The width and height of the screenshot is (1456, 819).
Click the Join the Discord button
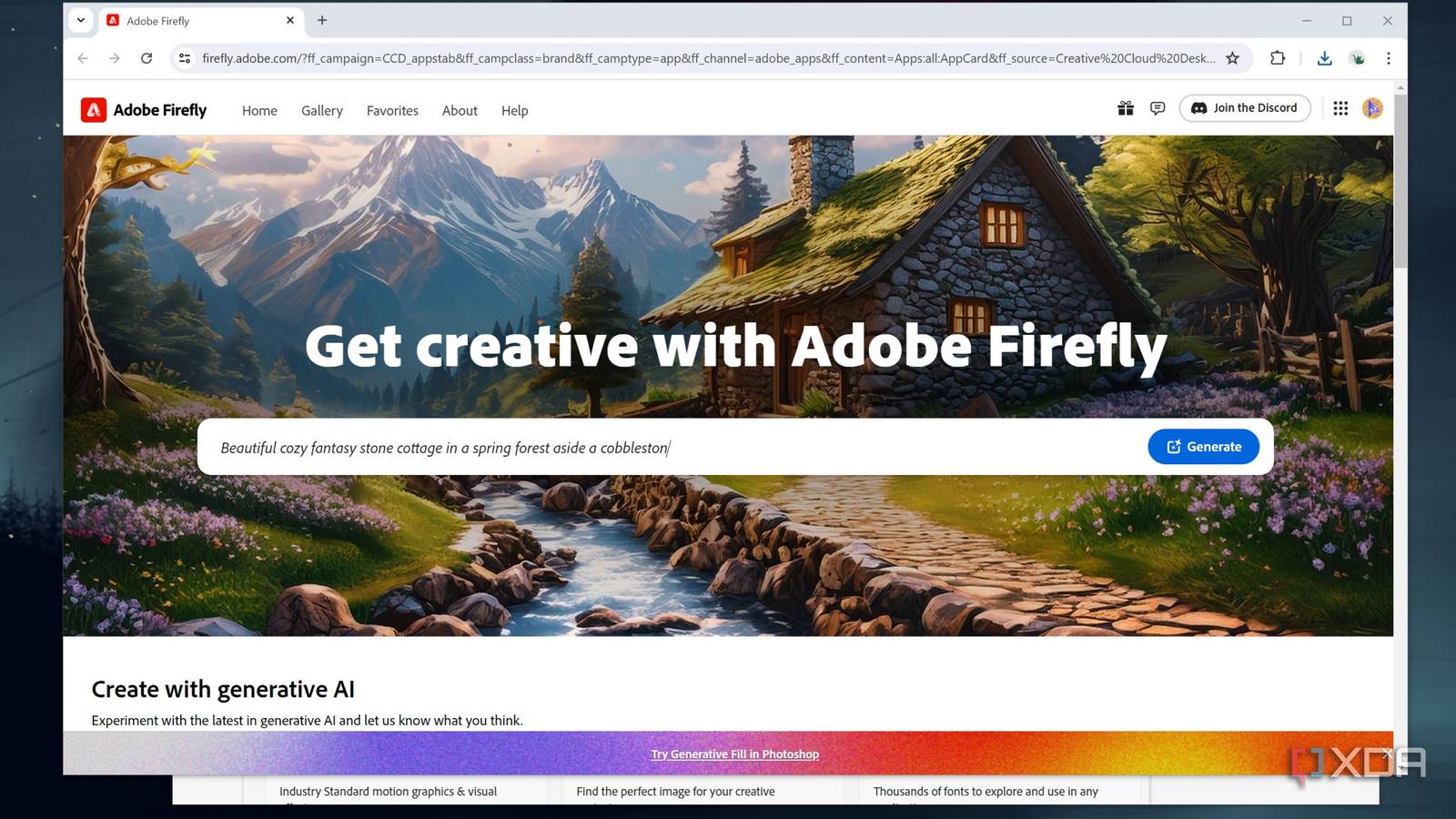[1245, 108]
